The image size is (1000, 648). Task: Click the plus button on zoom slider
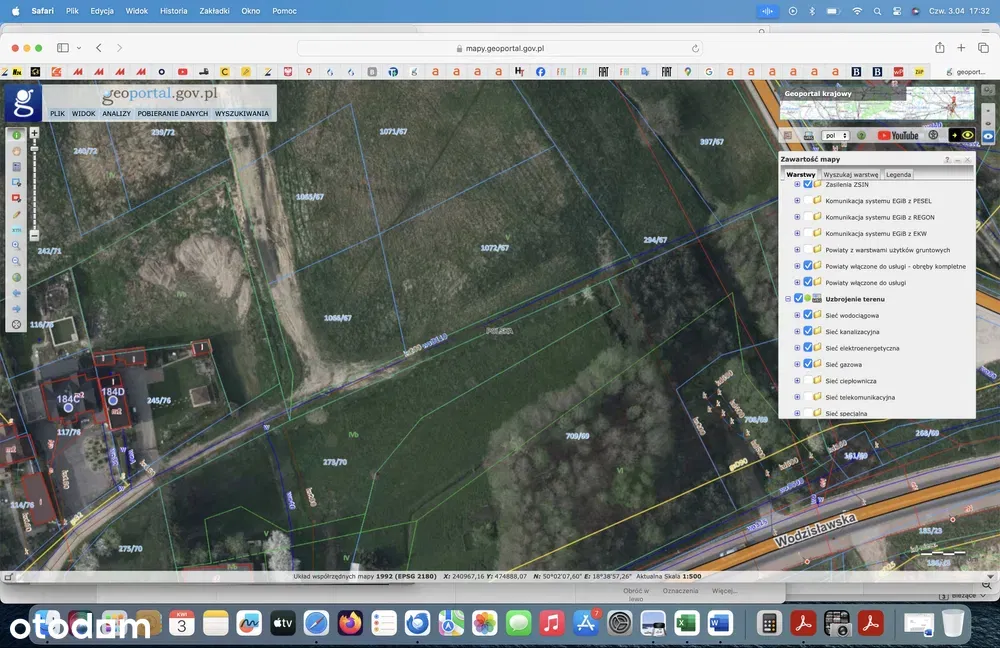(34, 133)
